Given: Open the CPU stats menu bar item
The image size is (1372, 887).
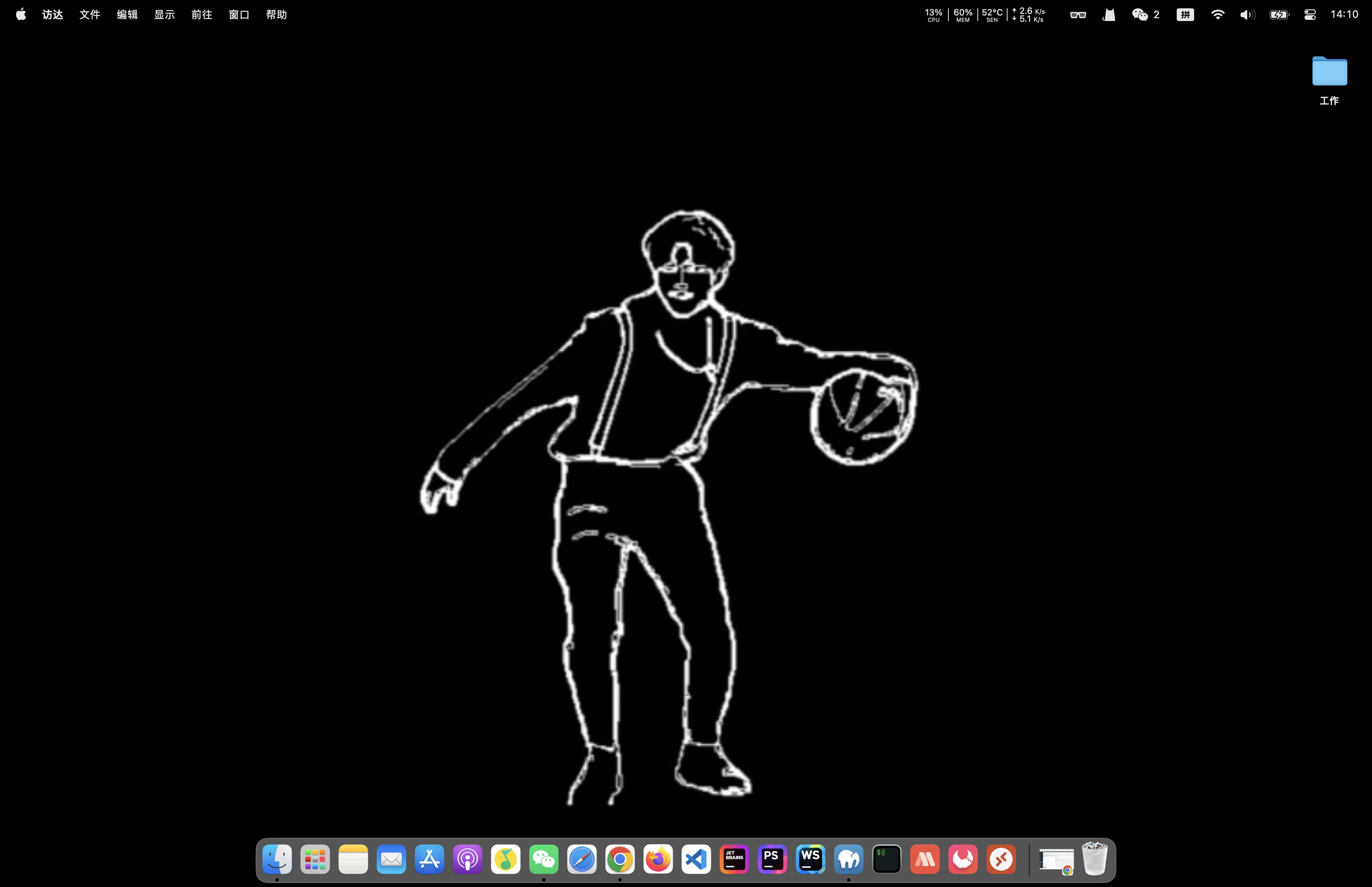Looking at the screenshot, I should (x=933, y=15).
